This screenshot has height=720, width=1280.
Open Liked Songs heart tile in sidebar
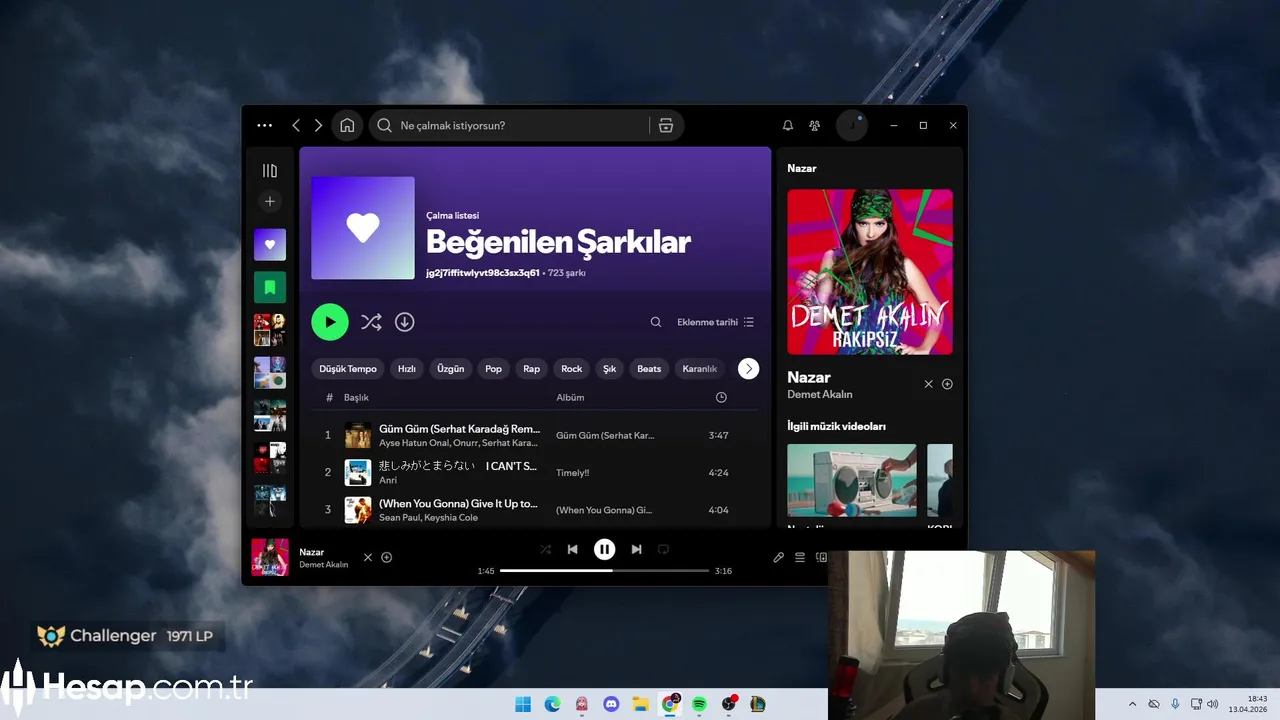coord(270,245)
